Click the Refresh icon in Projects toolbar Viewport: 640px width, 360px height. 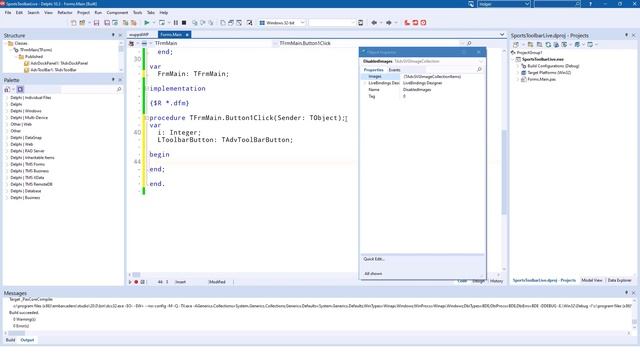548,44
